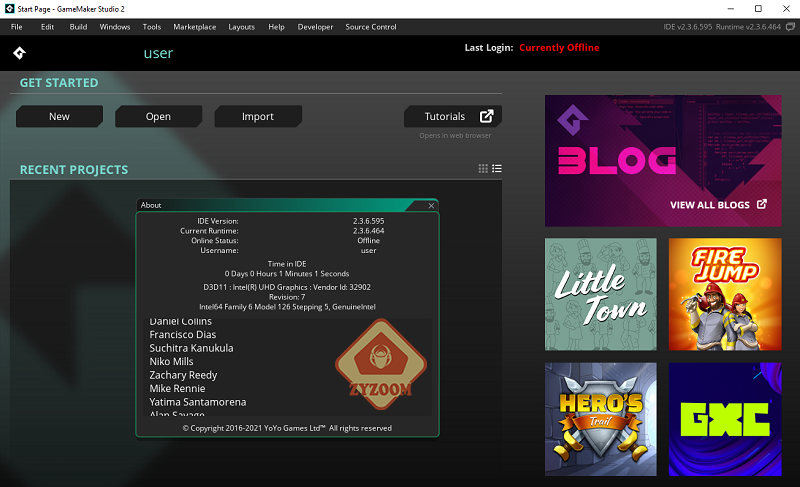Click the Import button
This screenshot has width=800, height=487.
click(x=258, y=116)
